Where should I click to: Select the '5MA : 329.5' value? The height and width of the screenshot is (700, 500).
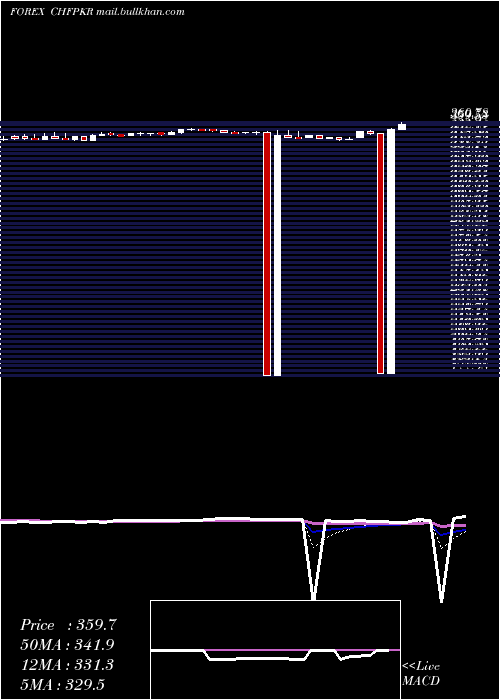[x=62, y=684]
